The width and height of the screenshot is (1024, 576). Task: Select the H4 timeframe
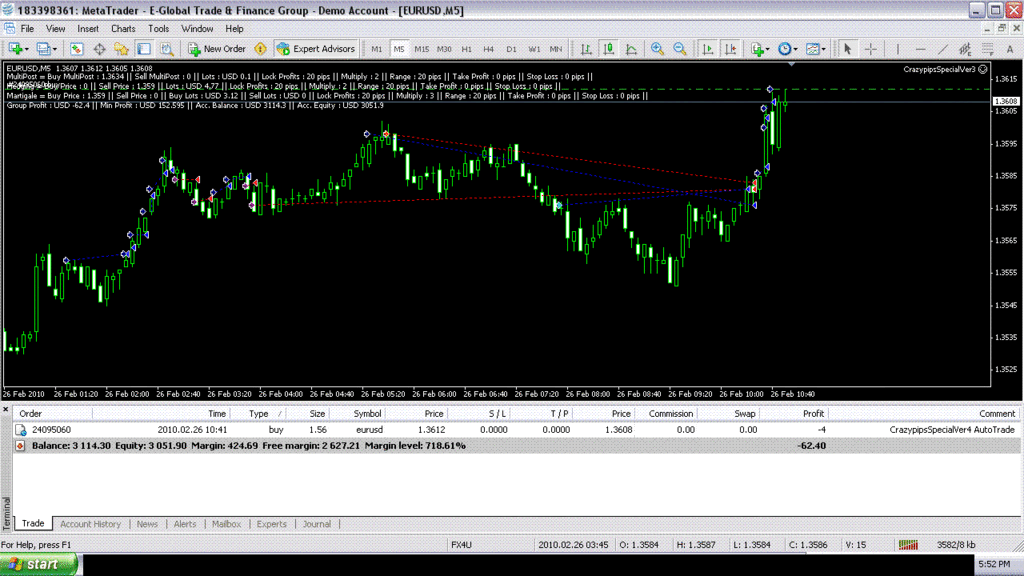[488, 49]
